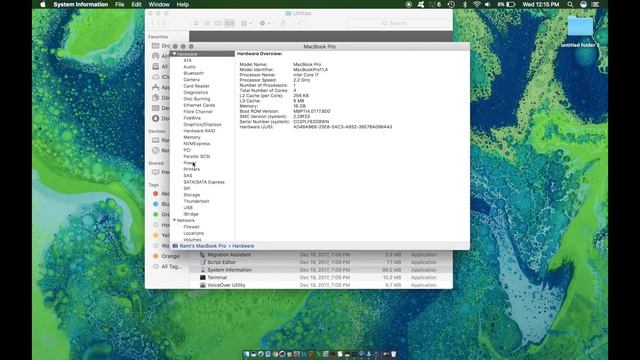Open Finder arrange-by dropdown
Image resolution: width=640 pixels, height=360 pixels.
[246, 24]
